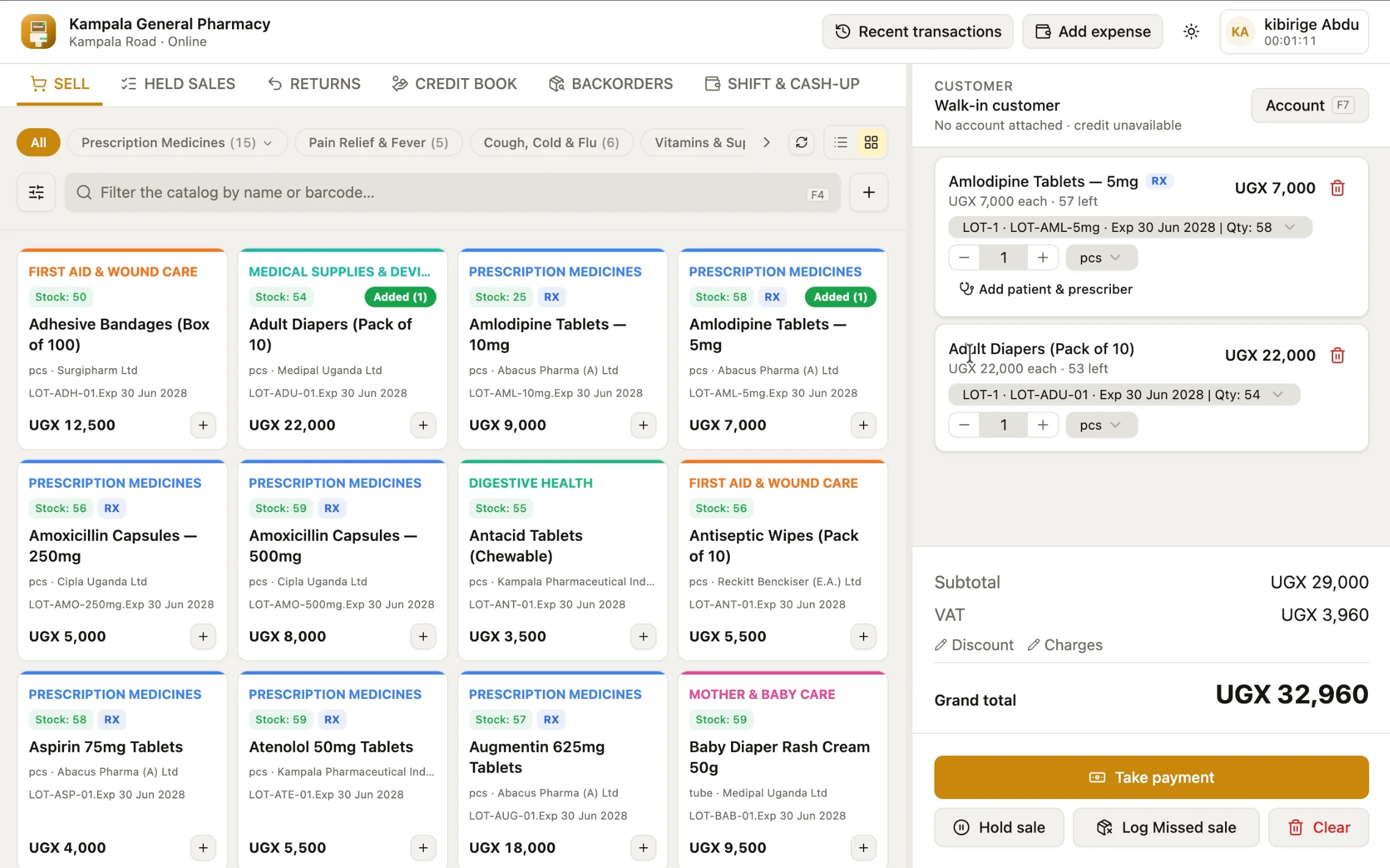Decrease Adult Diapers quantity with minus

(964, 425)
